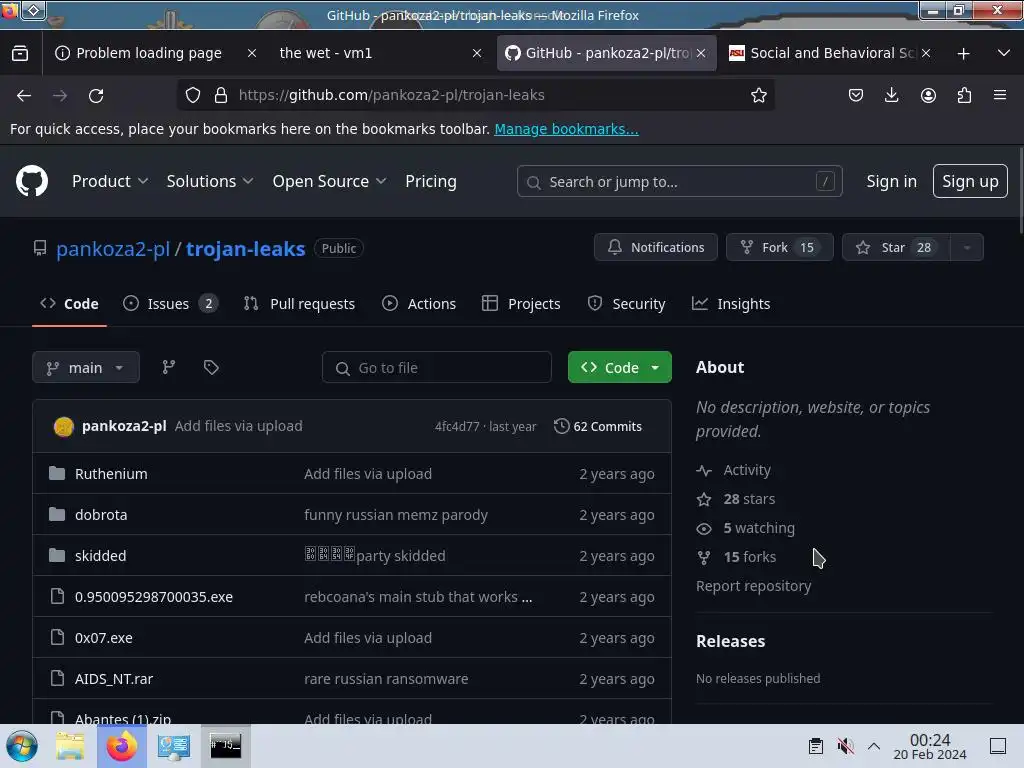
Task: View branches with the branch icon
Action: click(168, 367)
